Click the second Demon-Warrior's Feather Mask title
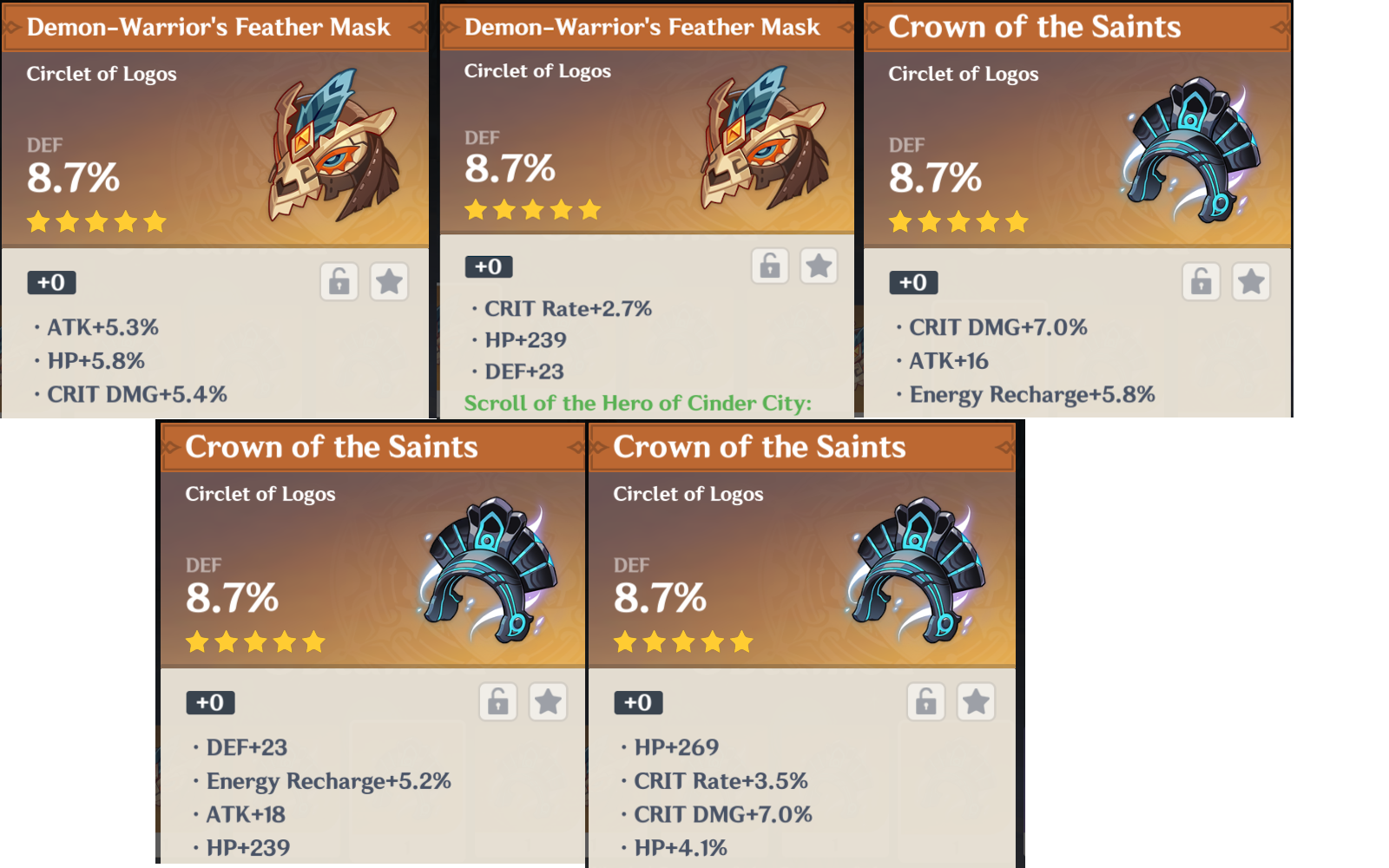 coord(642,27)
